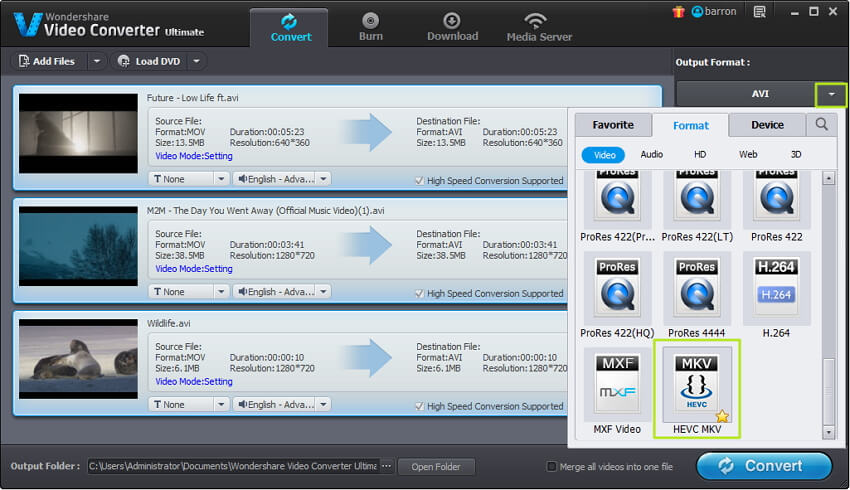Click the output folder path field
850x490 pixels.
point(233,466)
